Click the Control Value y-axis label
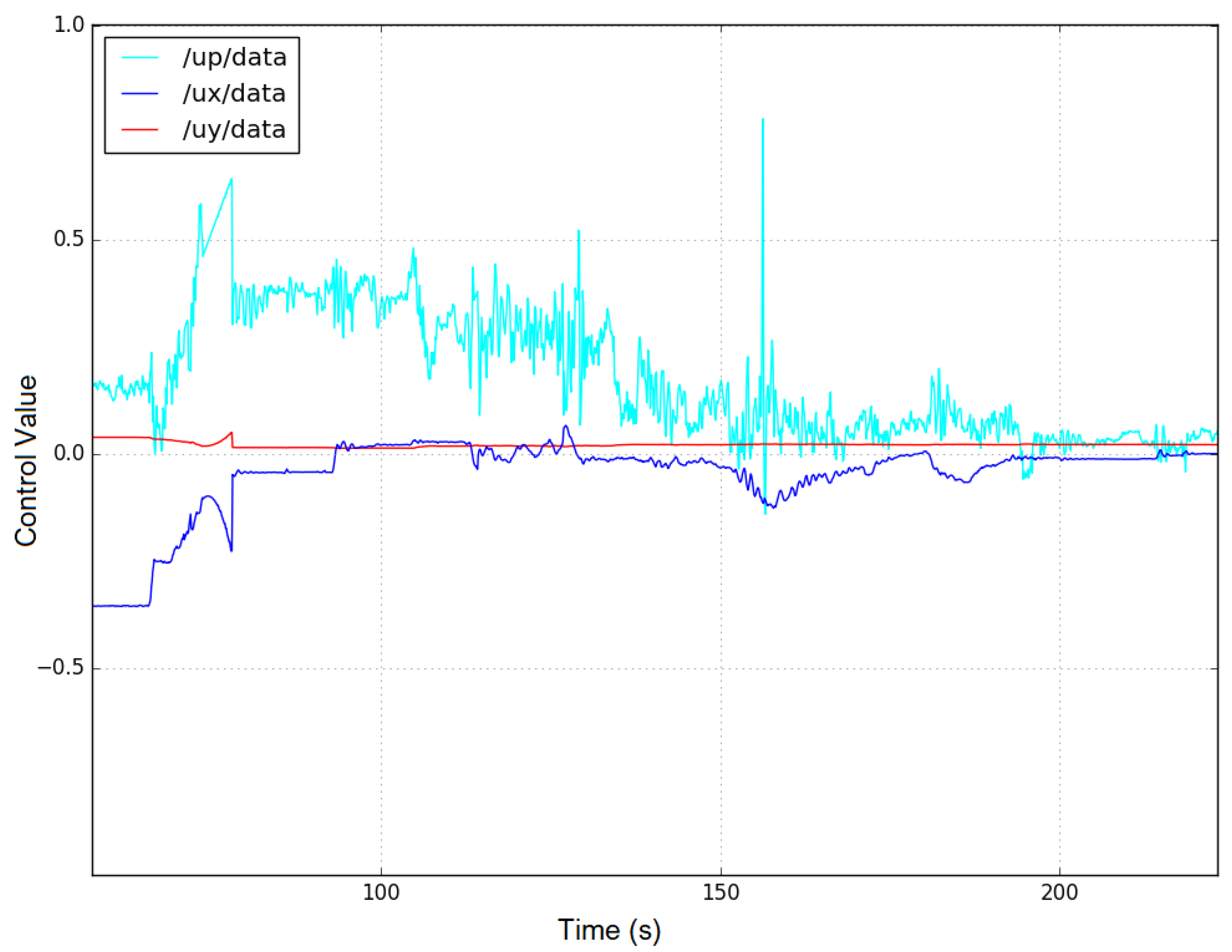The width and height of the screenshot is (1232, 952). pos(26,461)
